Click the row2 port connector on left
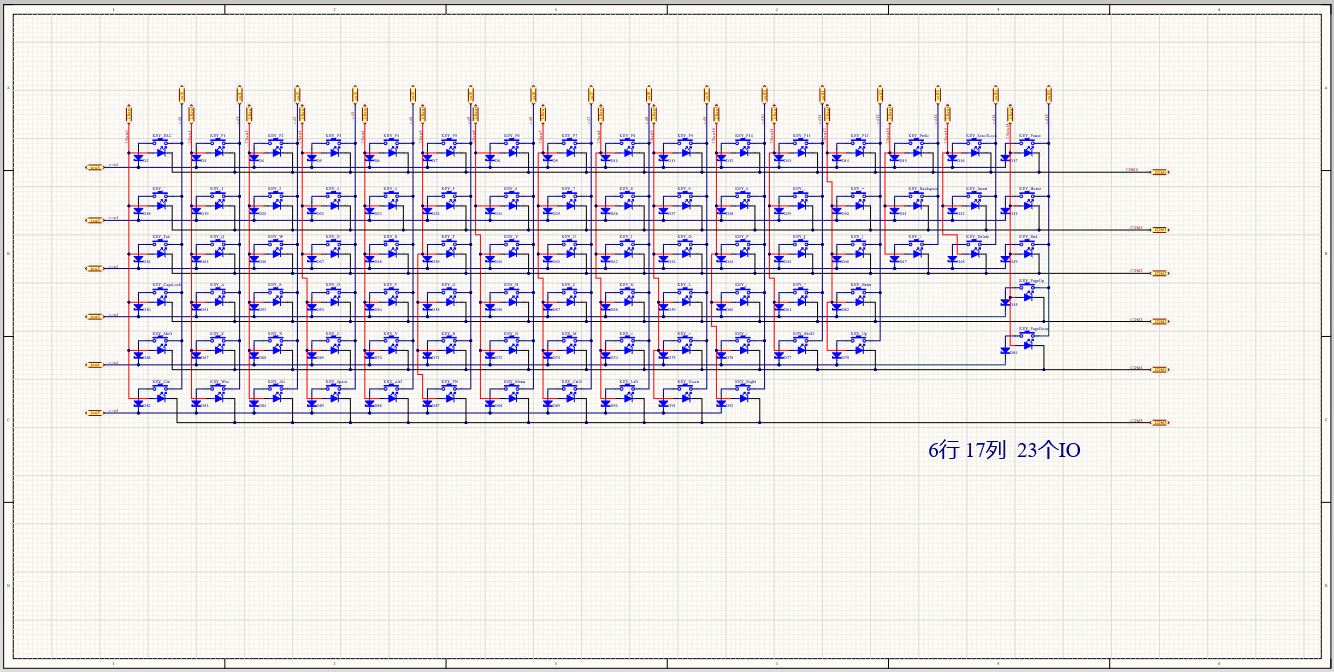The image size is (1334, 672). click(x=95, y=268)
